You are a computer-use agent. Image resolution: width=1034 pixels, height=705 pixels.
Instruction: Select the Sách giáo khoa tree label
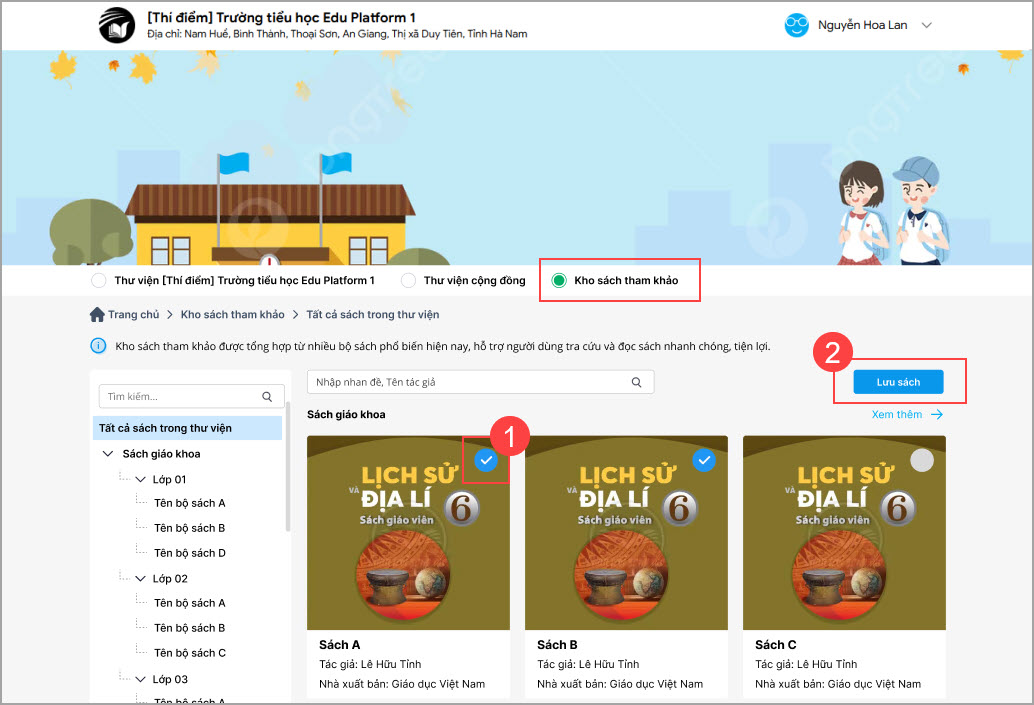tap(162, 454)
